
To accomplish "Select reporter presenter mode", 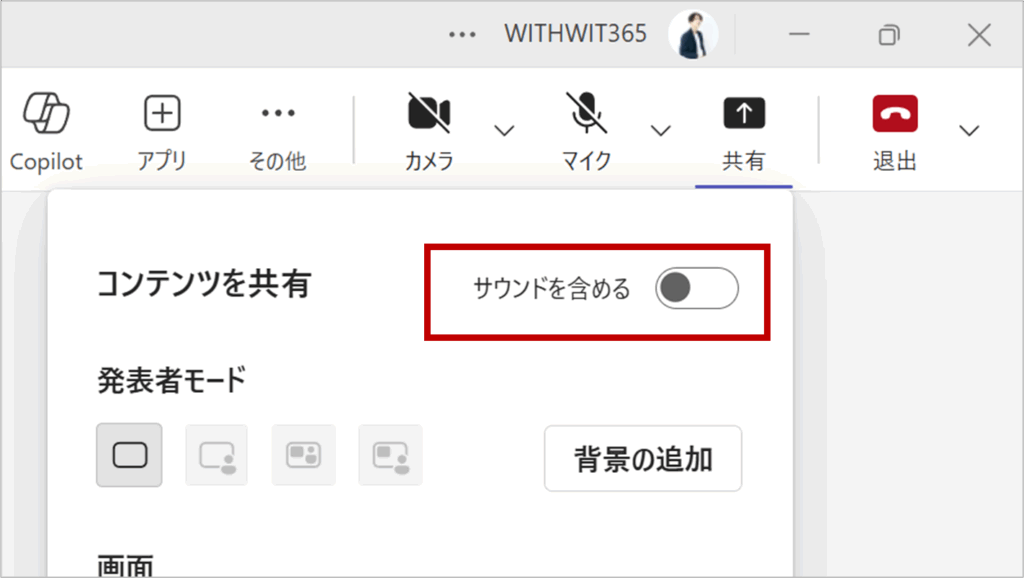I will coord(391,455).
